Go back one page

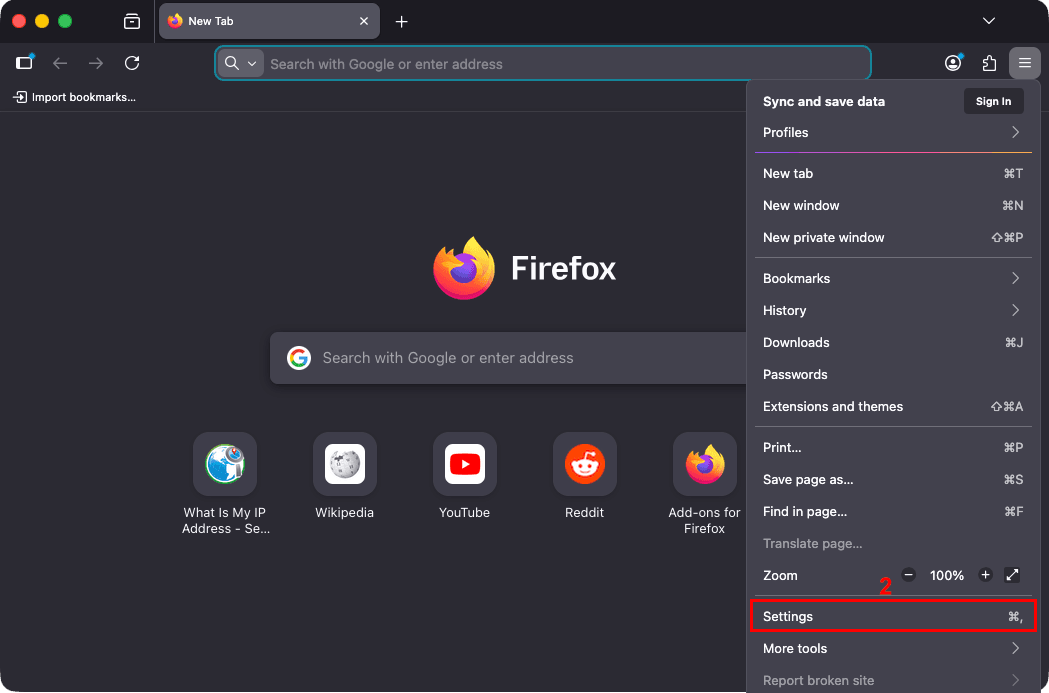pyautogui.click(x=60, y=64)
